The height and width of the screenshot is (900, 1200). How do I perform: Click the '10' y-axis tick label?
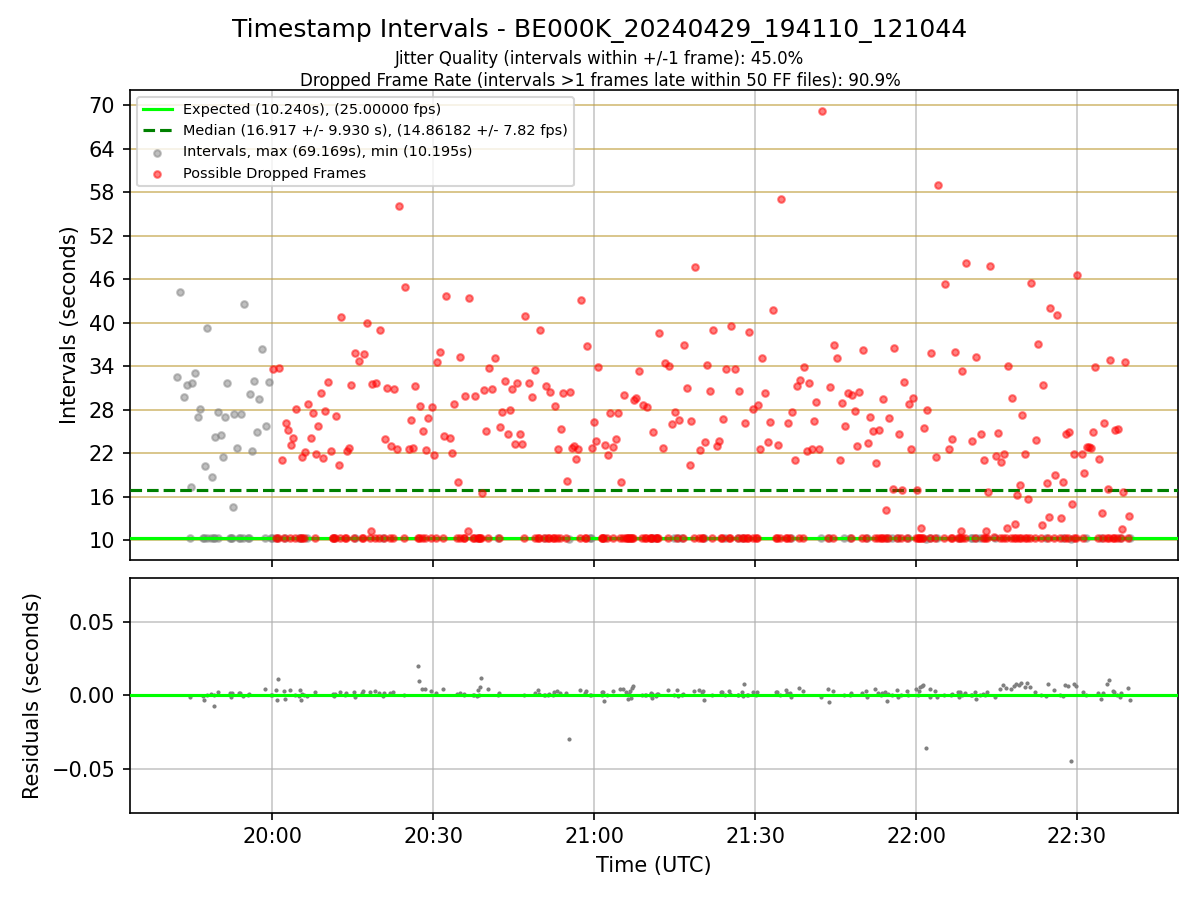pyautogui.click(x=103, y=540)
